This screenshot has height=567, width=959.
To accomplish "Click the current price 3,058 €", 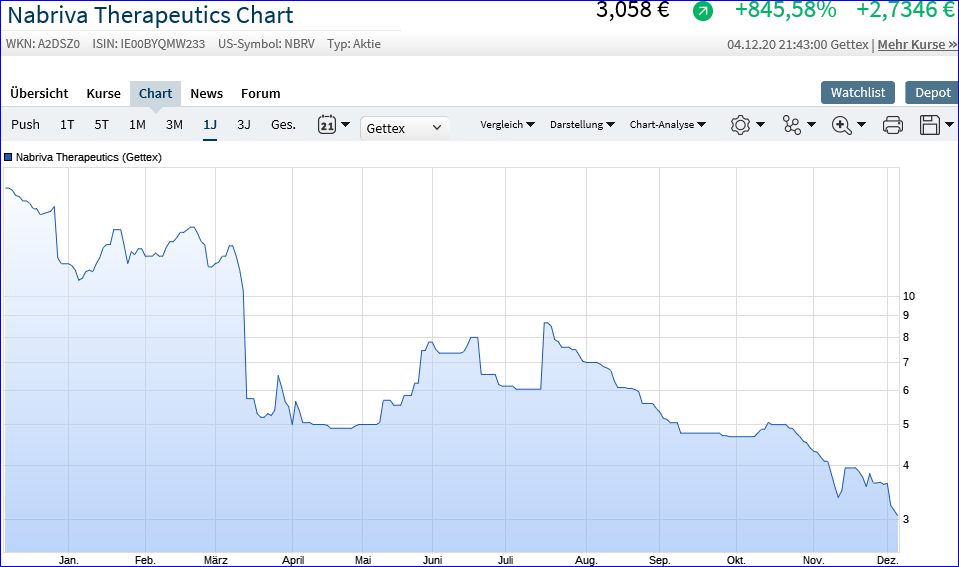I will (x=633, y=10).
